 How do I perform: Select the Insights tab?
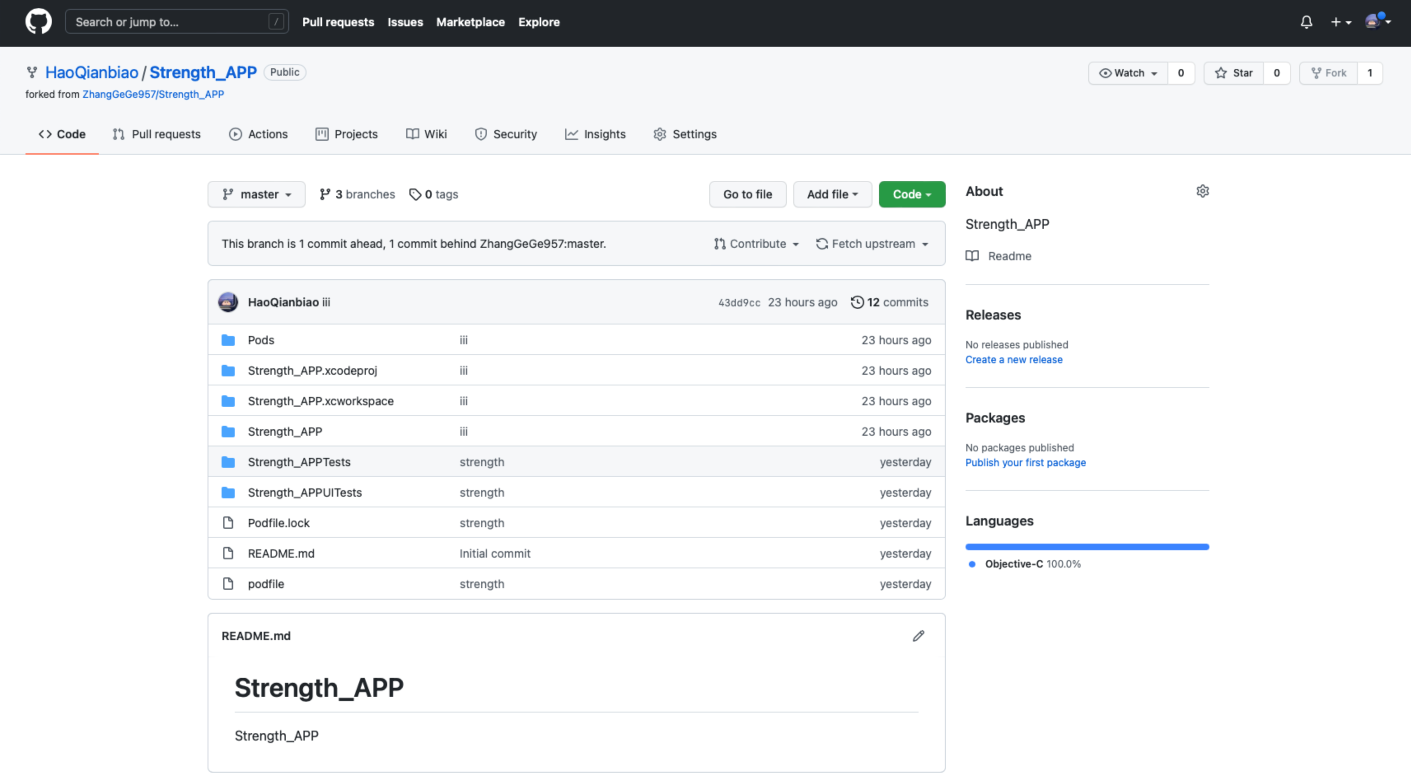[595, 134]
